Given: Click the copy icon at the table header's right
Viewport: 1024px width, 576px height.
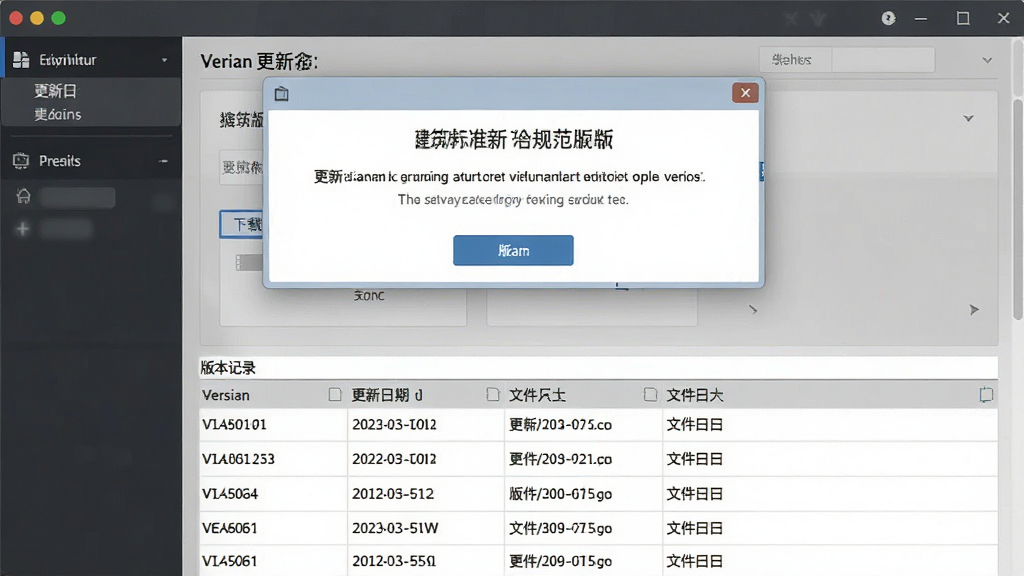Looking at the screenshot, I should coord(986,394).
